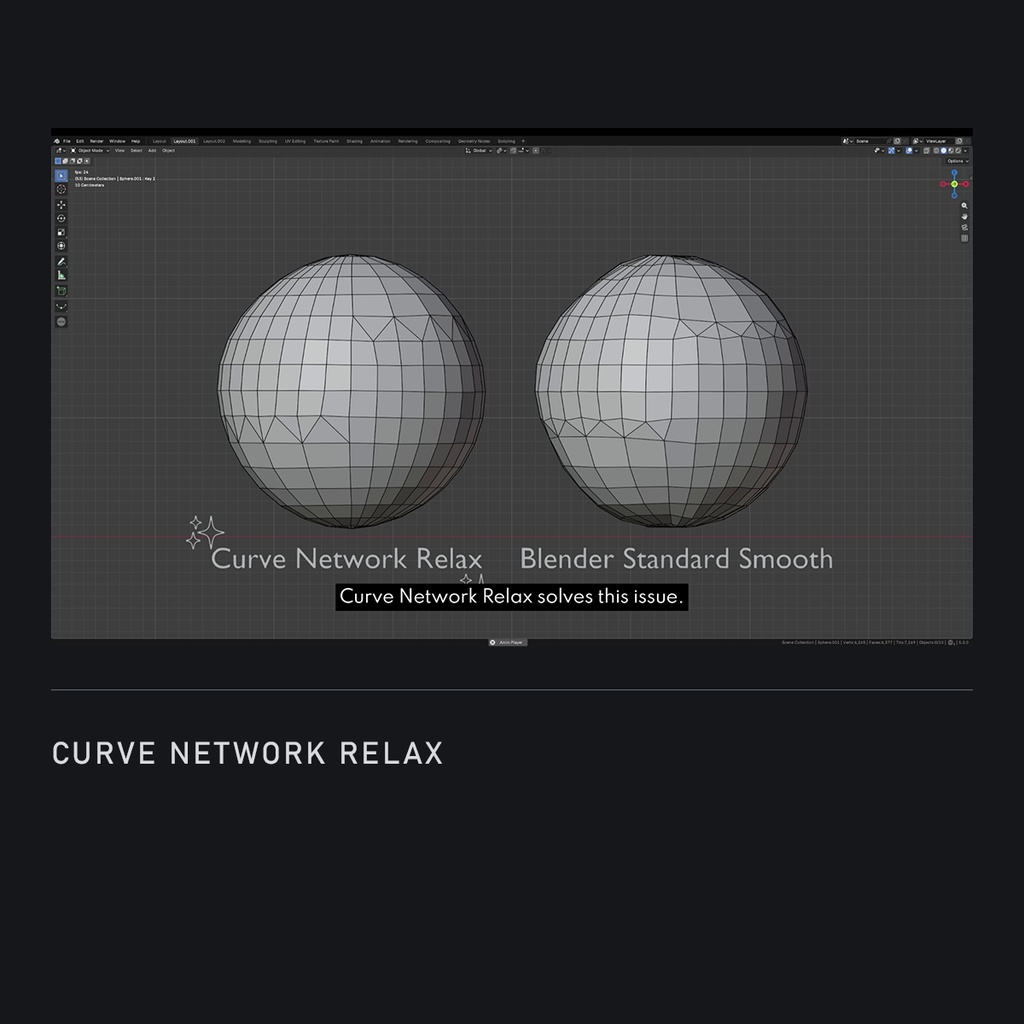The width and height of the screenshot is (1024, 1024).
Task: Switch to Rendered shading mode
Action: coord(958,151)
